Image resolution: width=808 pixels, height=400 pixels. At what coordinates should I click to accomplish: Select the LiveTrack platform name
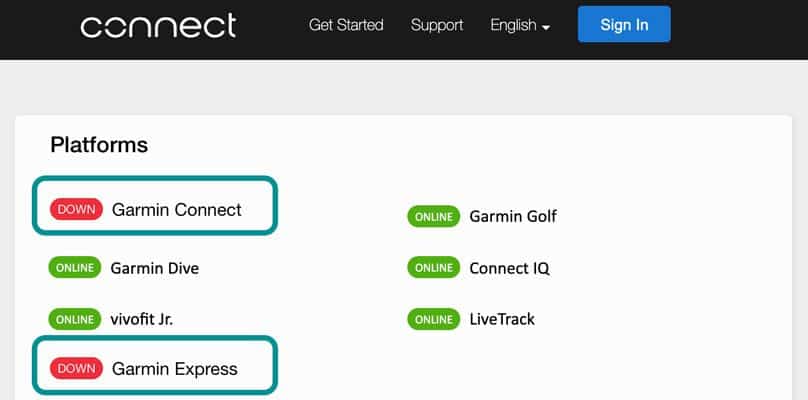tap(502, 319)
